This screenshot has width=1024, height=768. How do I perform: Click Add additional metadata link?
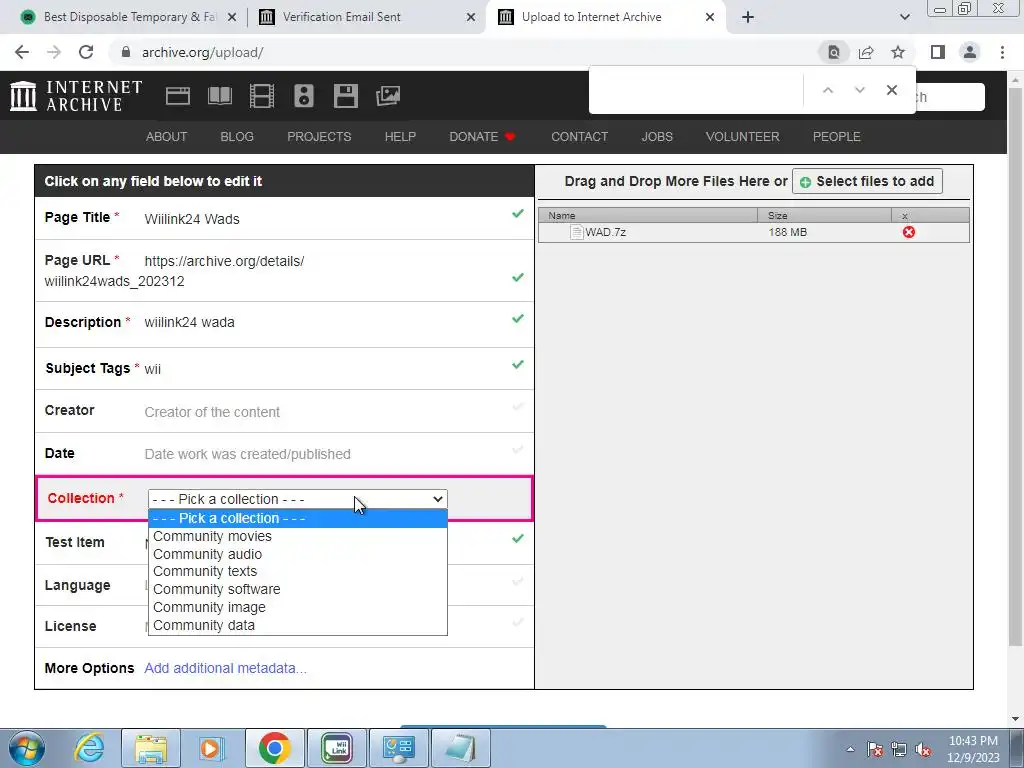(x=225, y=668)
